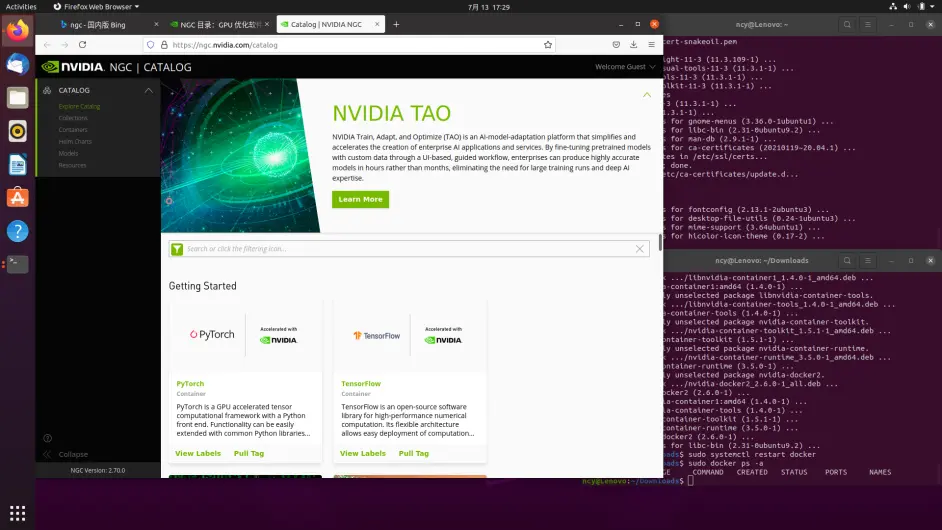
Task: Collapse the CATALOG sidebar section
Action: point(148,90)
